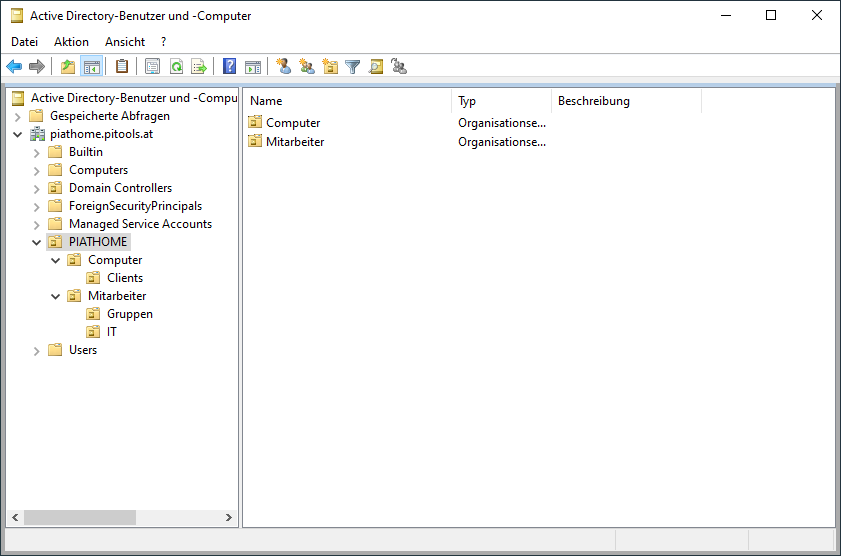Viewport: 841px width, 556px height.
Task: Collapse the PIATHOME tree node
Action: point(37,242)
